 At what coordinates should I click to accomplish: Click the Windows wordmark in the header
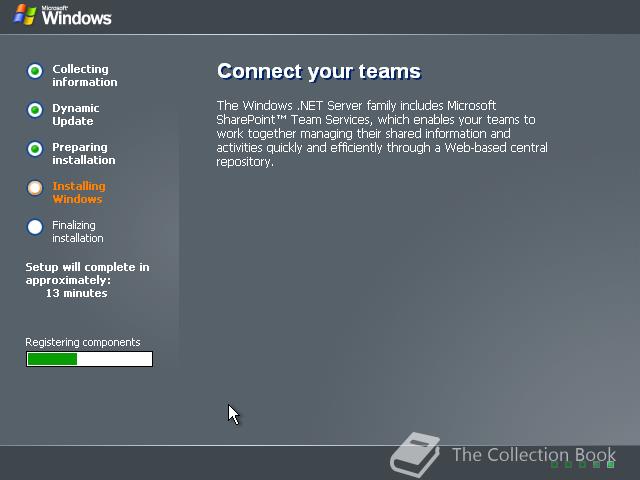pos(76,16)
